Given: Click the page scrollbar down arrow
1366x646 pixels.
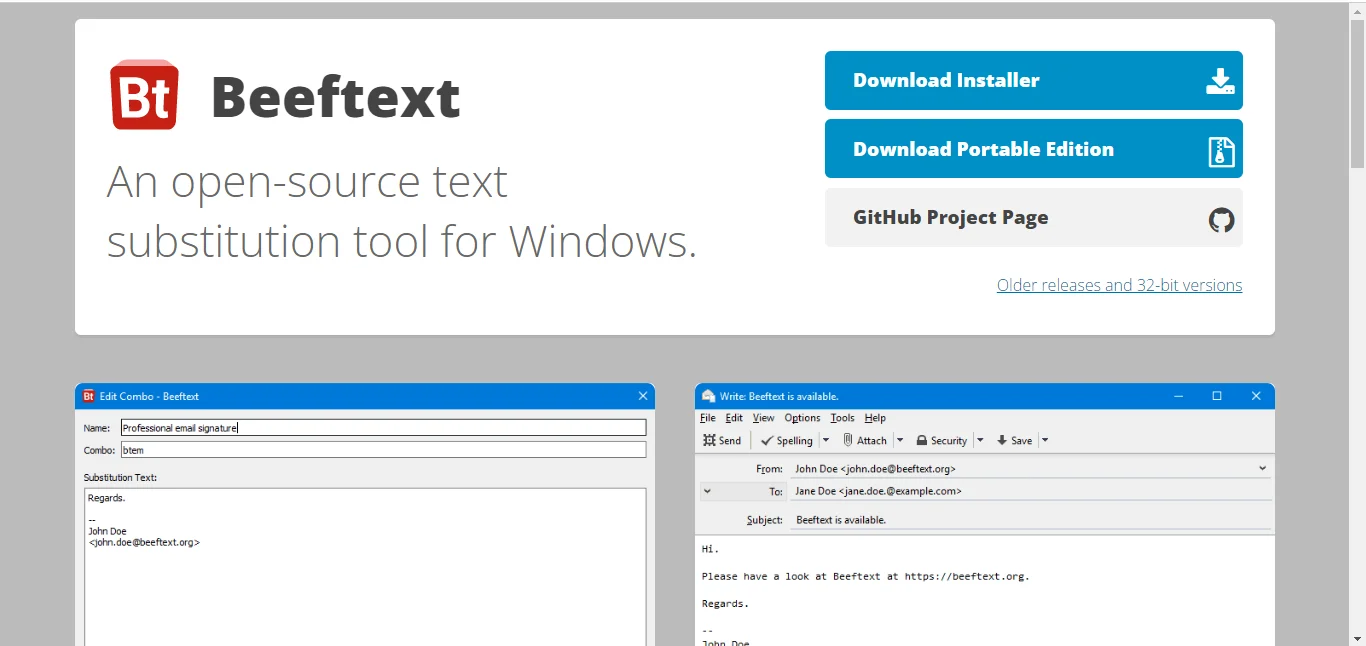Looking at the screenshot, I should point(1357,637).
